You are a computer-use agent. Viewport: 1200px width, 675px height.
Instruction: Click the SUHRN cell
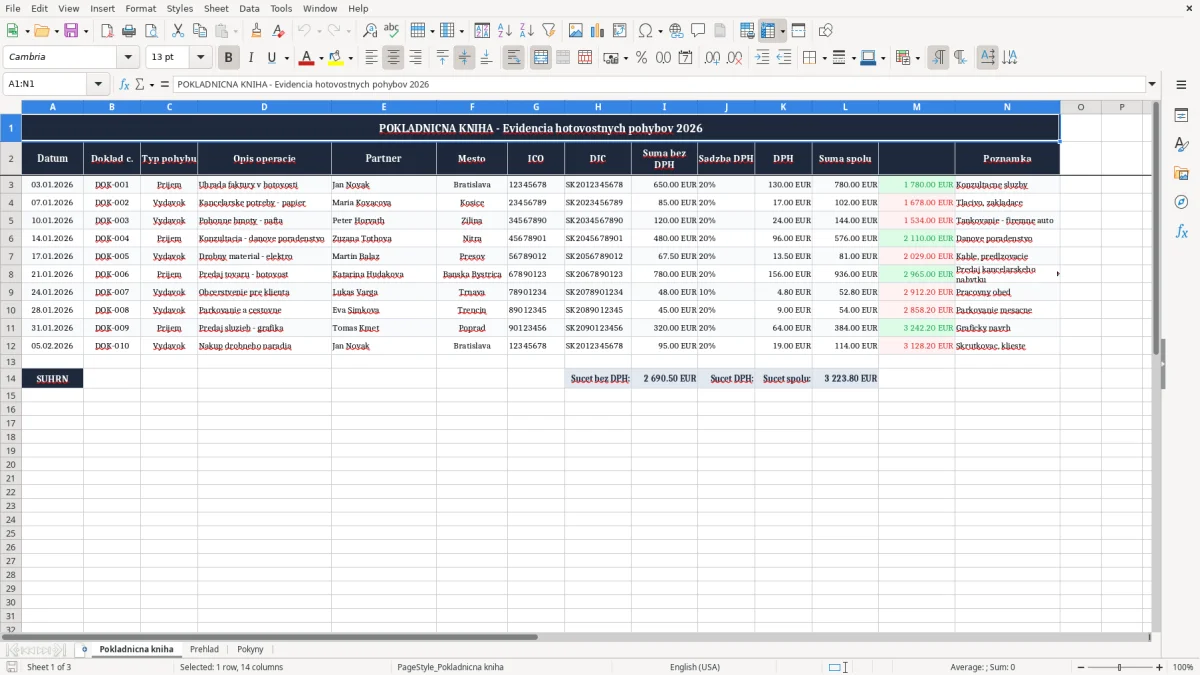52,378
